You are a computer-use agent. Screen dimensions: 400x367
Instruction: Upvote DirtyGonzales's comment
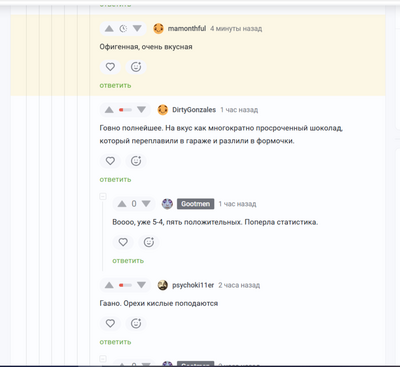tap(109, 110)
